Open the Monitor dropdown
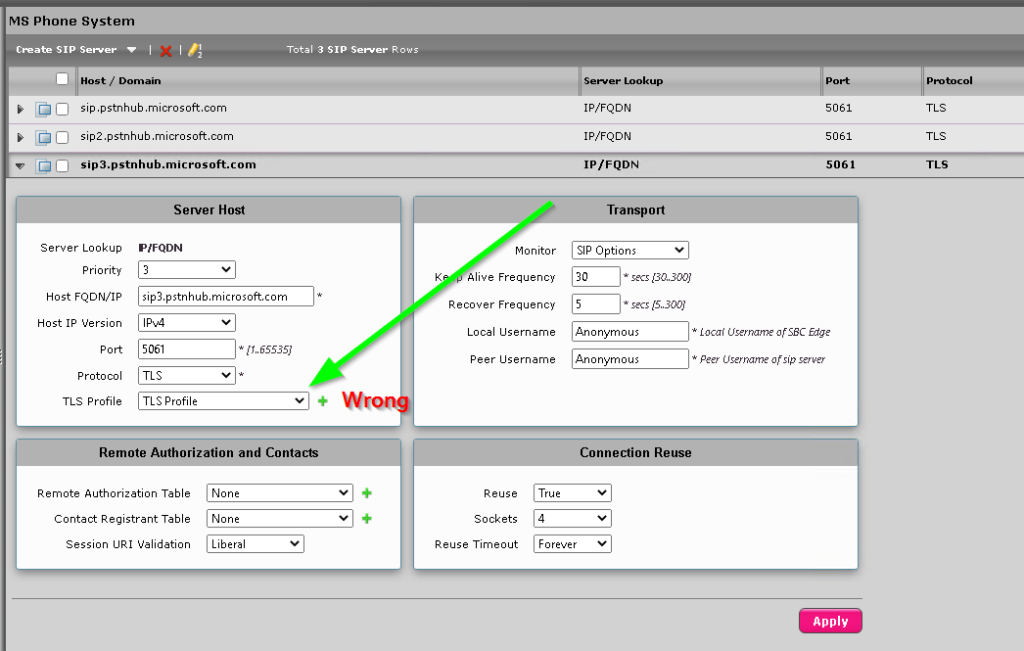The width and height of the screenshot is (1024, 651). (x=630, y=250)
